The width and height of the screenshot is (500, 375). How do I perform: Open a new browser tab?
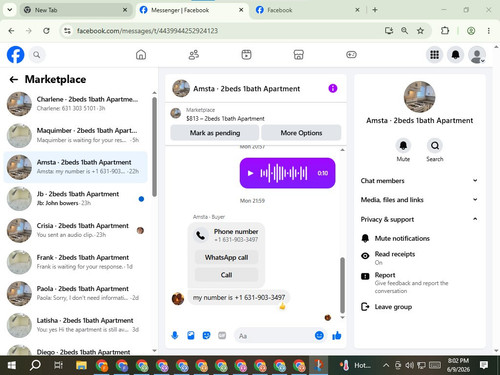[x=375, y=10]
